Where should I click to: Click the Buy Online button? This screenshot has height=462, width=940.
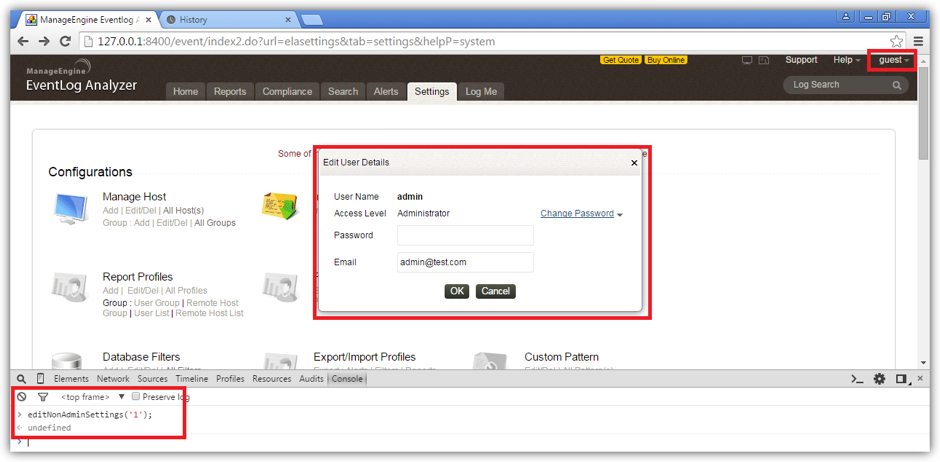[665, 60]
